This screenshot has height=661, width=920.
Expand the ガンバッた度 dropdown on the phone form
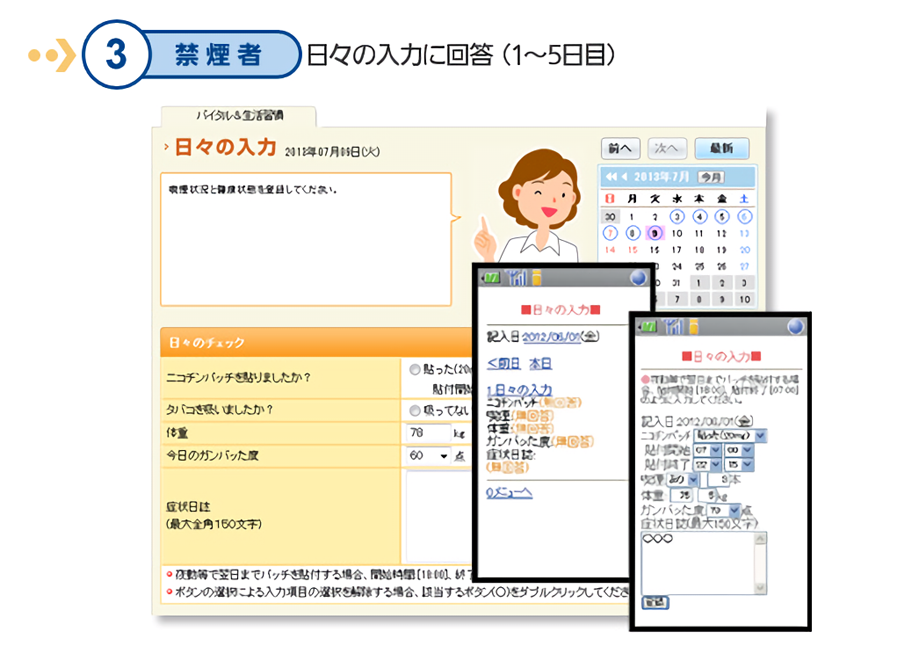click(735, 510)
